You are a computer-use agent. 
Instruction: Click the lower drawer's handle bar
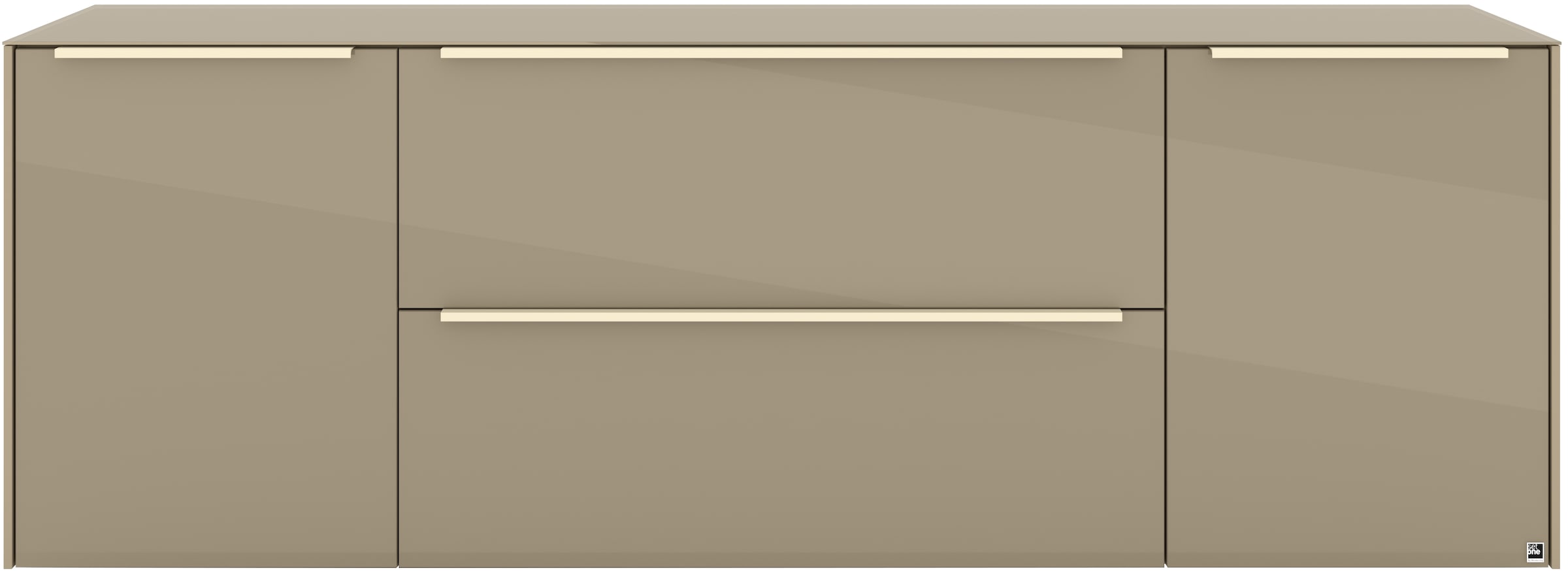tap(781, 316)
